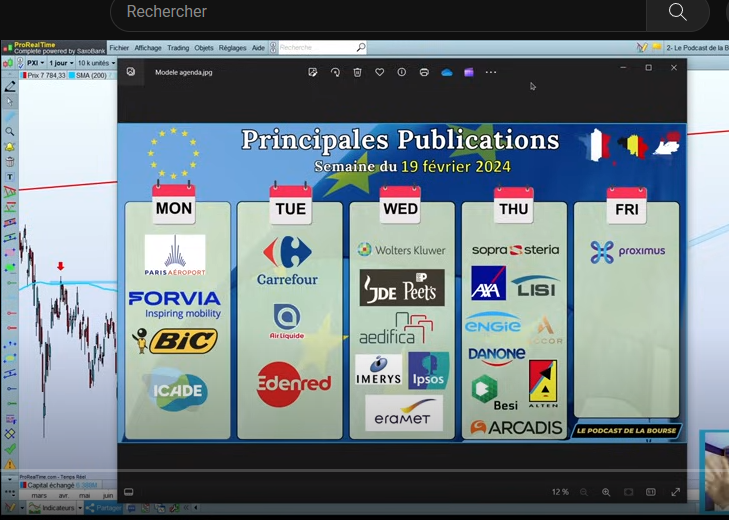Screen dimensions: 729x525
Task: Click the alert bell icon
Action: click(10, 147)
